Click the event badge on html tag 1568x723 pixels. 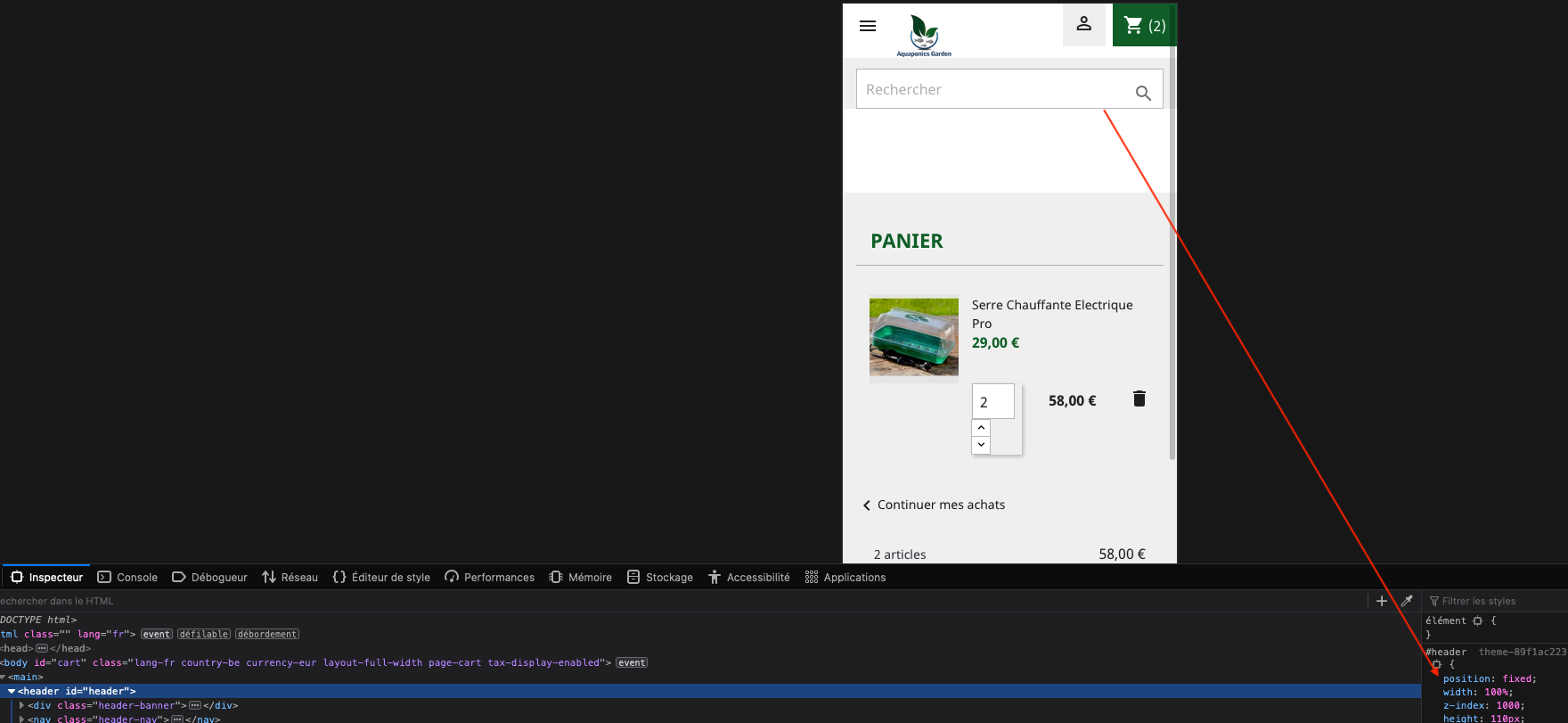tap(157, 634)
